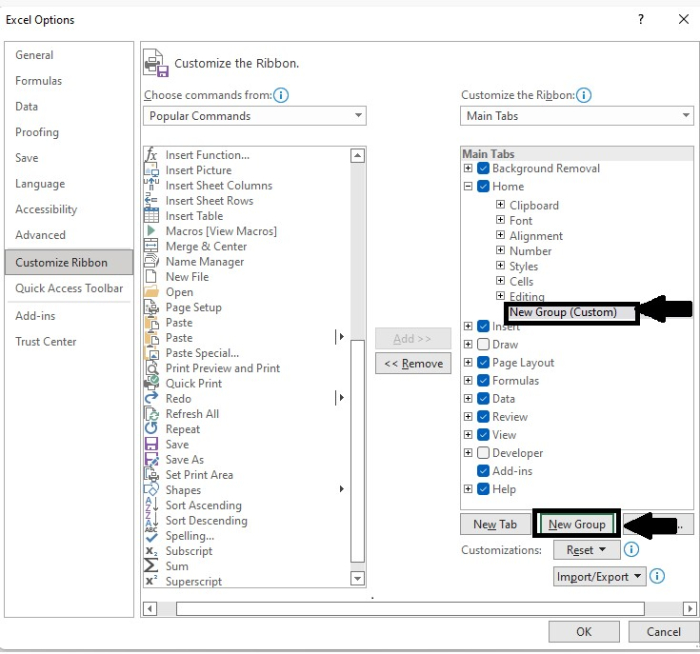
Task: Click the New Tab button
Action: [x=495, y=524]
